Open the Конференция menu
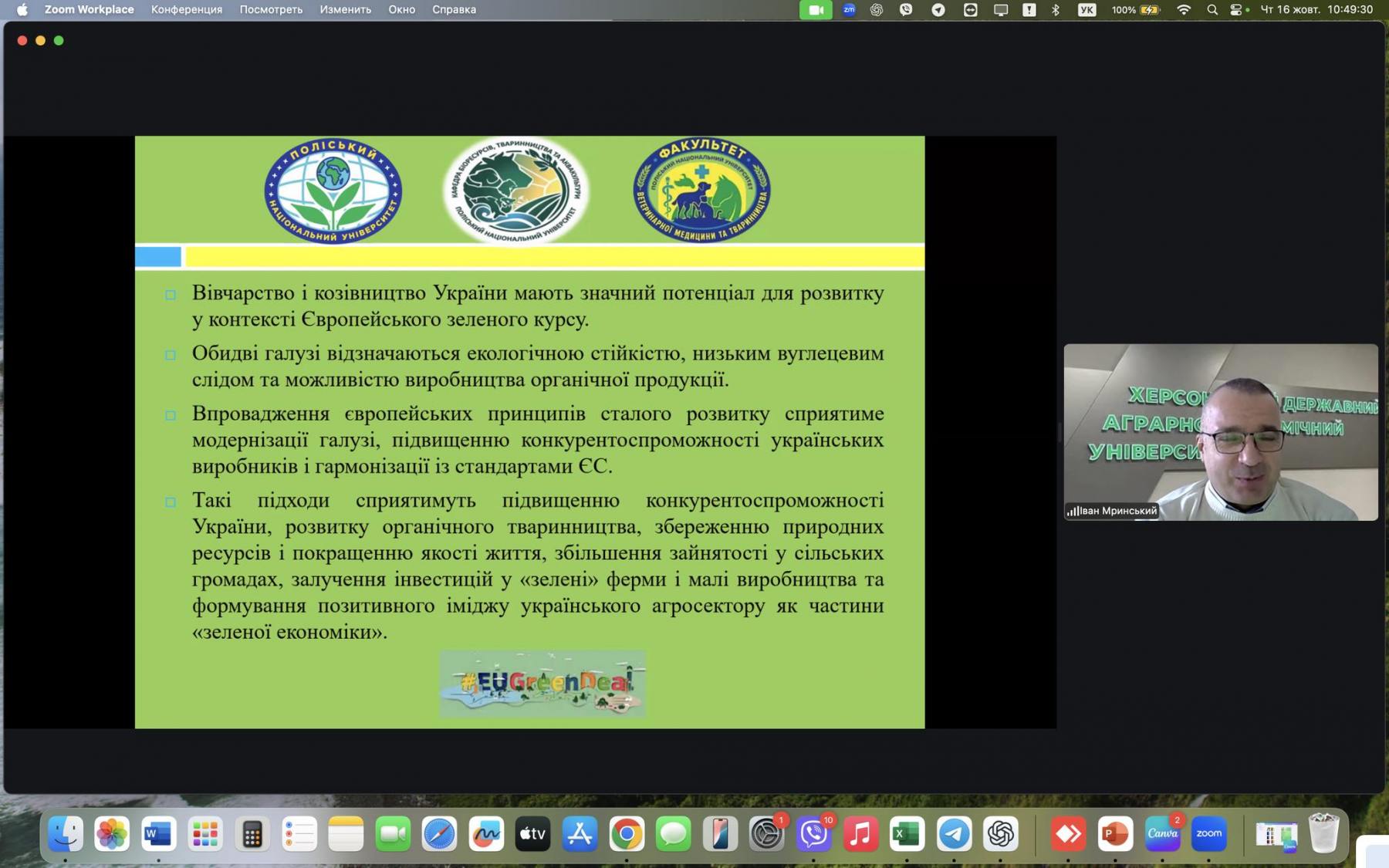1389x868 pixels. pyautogui.click(x=186, y=9)
